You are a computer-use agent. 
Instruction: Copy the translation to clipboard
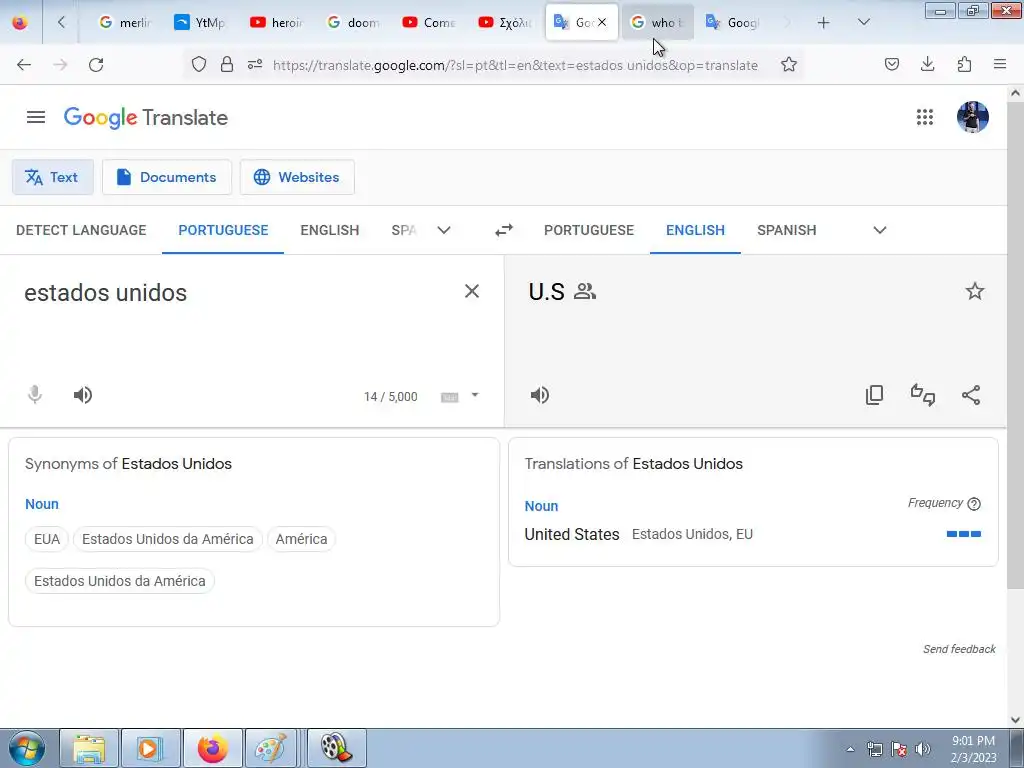pyautogui.click(x=874, y=395)
